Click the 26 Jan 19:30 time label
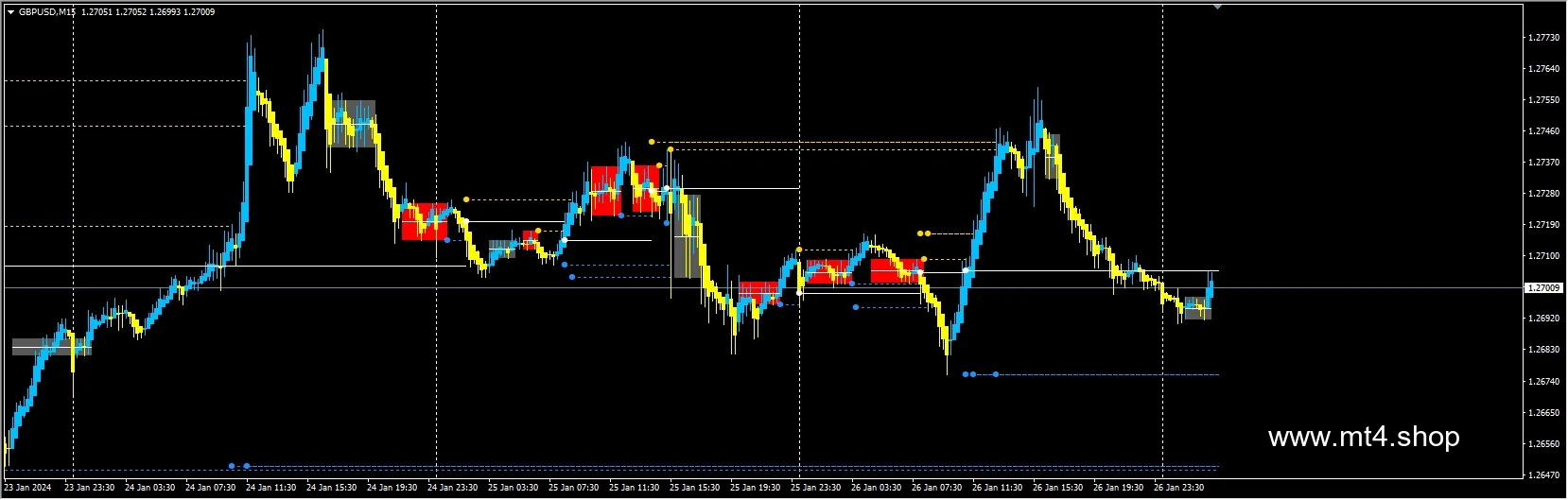 tap(1119, 489)
